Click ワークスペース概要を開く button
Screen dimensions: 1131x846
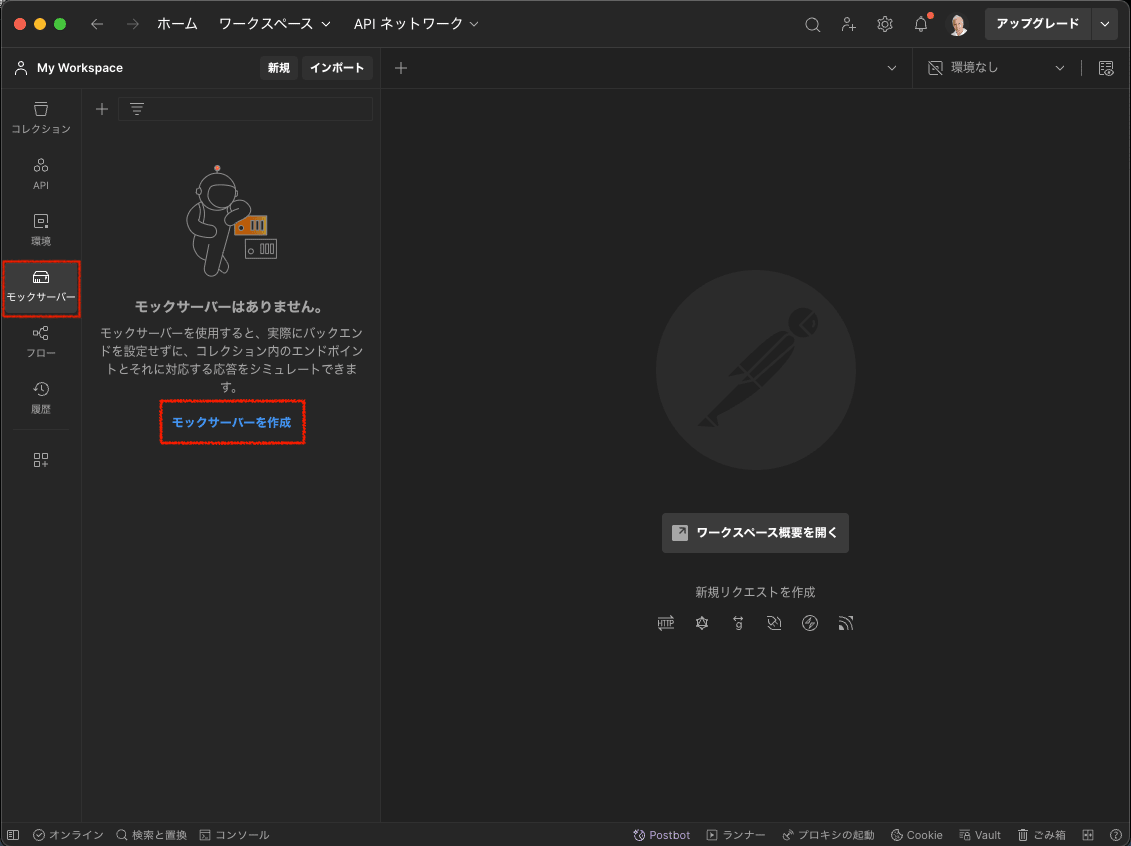pos(755,533)
